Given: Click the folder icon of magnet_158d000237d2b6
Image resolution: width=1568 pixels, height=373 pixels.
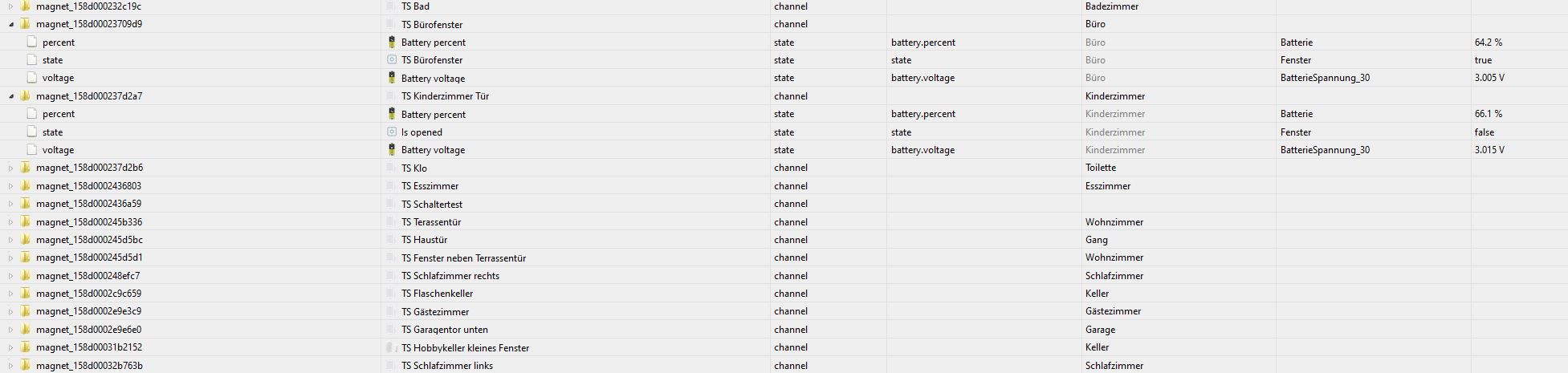Looking at the screenshot, I should click(26, 168).
